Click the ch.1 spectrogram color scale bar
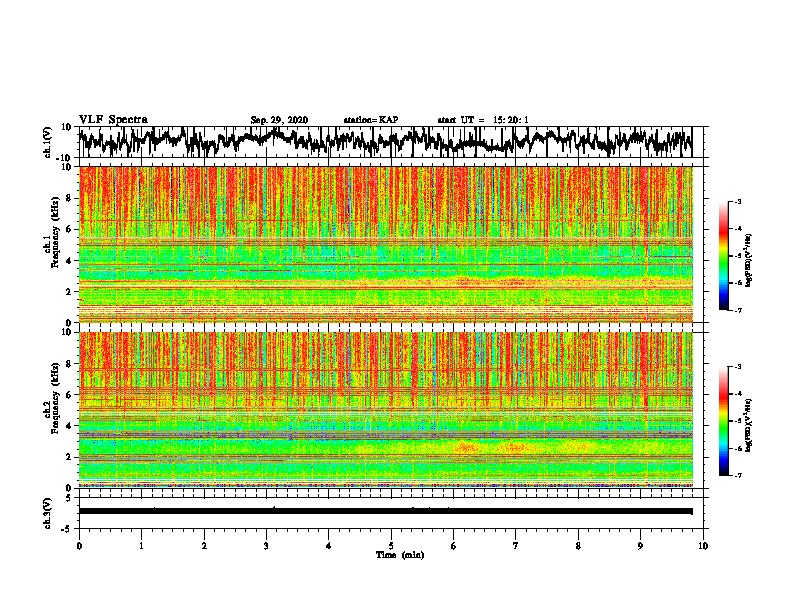792x612 pixels. (x=723, y=256)
